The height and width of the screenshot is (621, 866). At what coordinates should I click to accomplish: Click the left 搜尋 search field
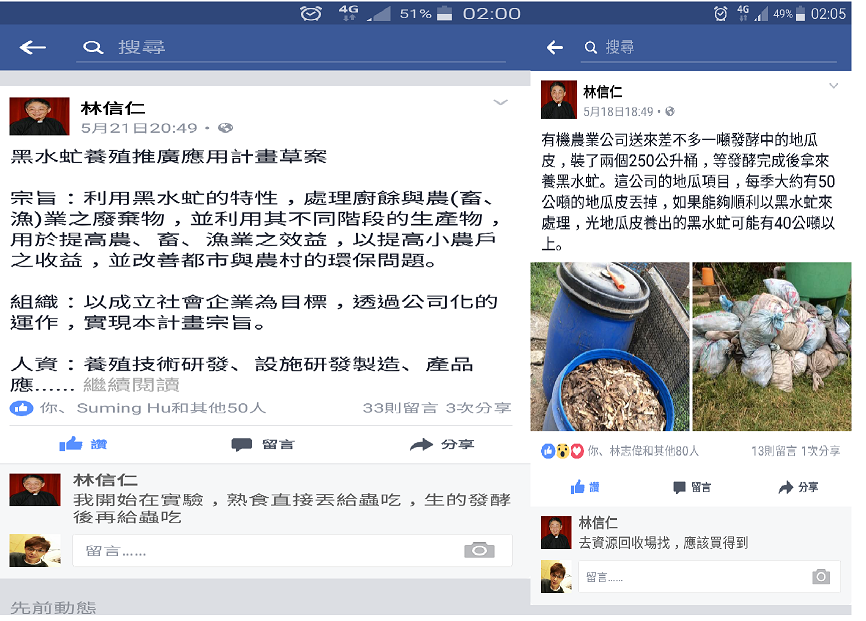(291, 48)
